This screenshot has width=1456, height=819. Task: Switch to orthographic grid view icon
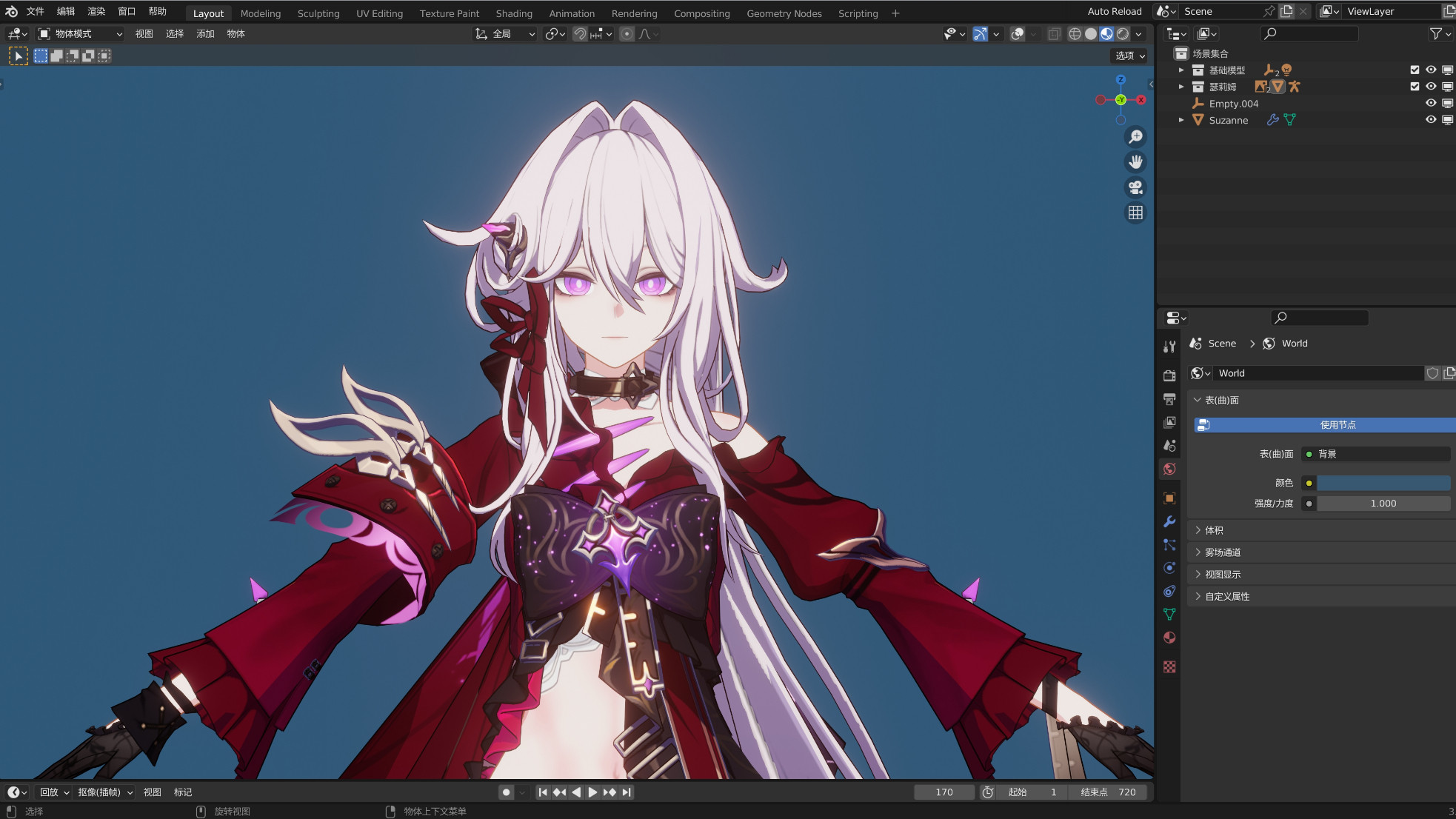1135,213
